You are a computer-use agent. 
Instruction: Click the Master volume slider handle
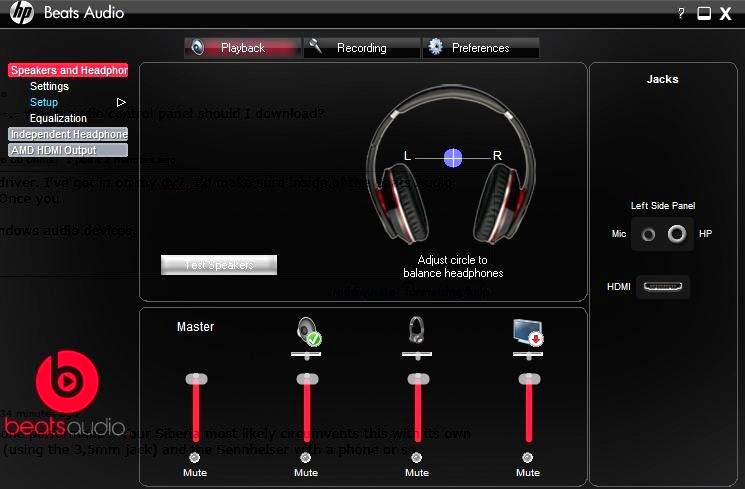pyautogui.click(x=196, y=379)
